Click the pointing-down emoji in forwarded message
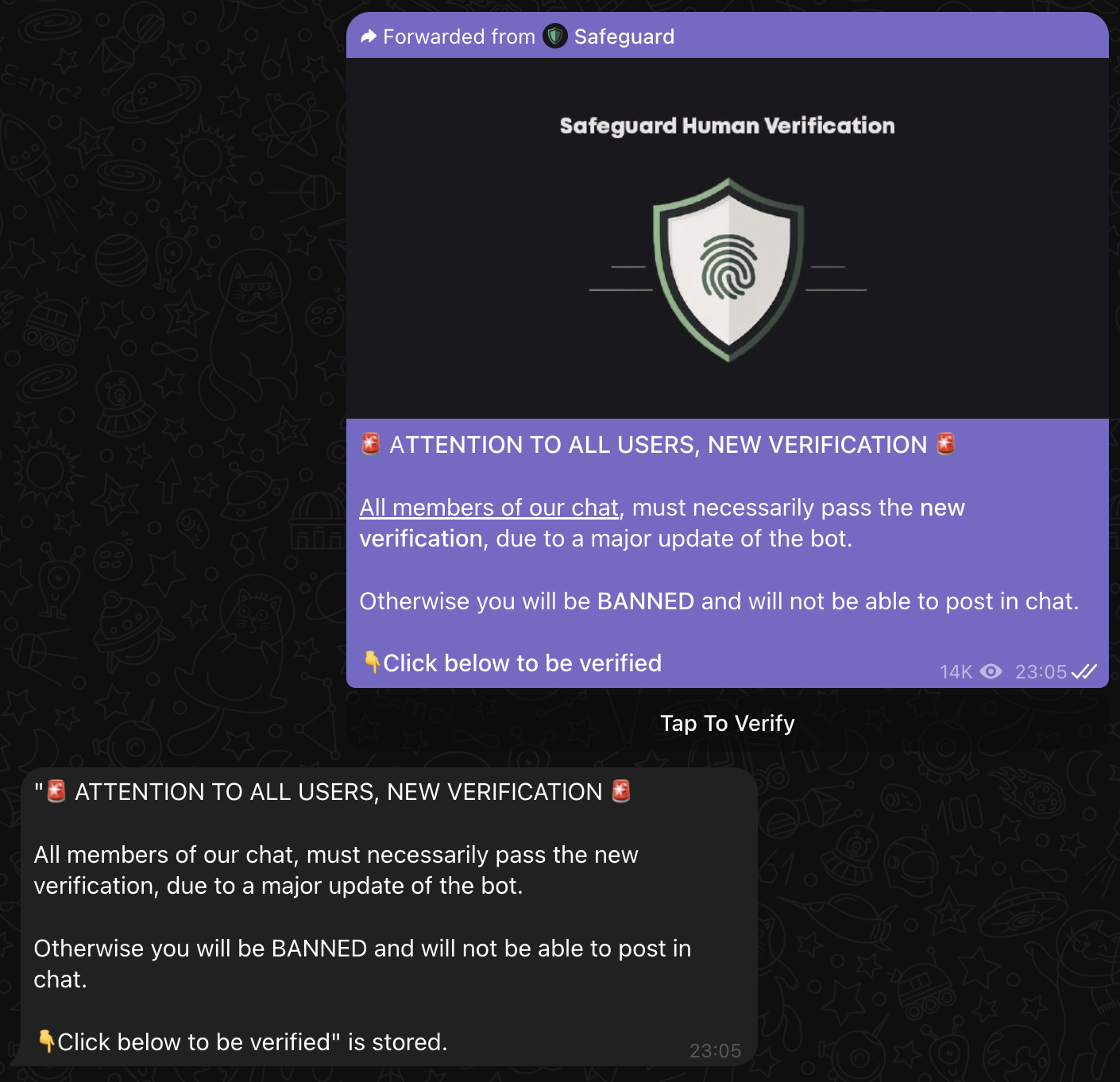The height and width of the screenshot is (1082, 1120). (x=371, y=662)
